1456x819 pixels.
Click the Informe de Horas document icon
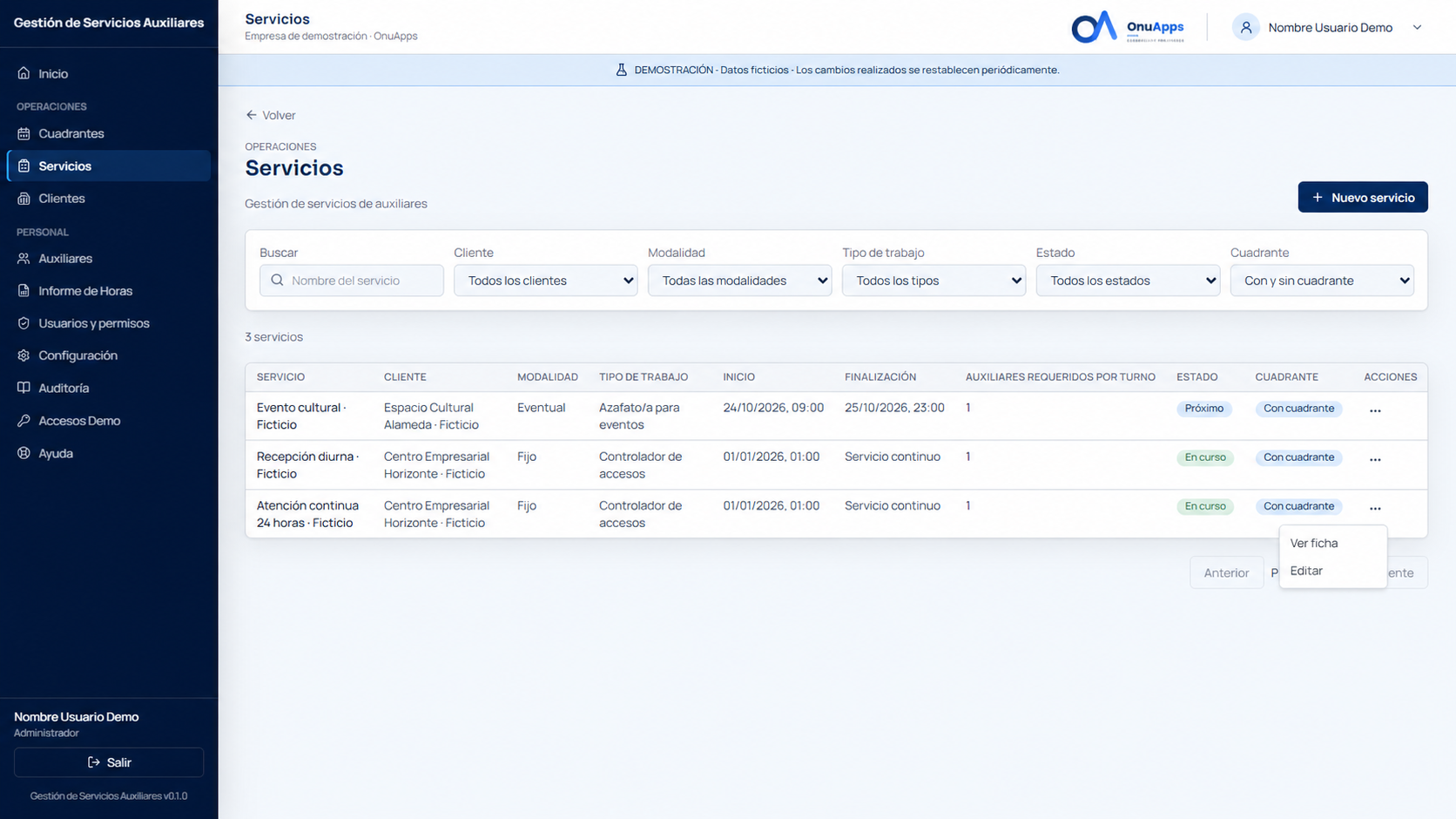[24, 290]
